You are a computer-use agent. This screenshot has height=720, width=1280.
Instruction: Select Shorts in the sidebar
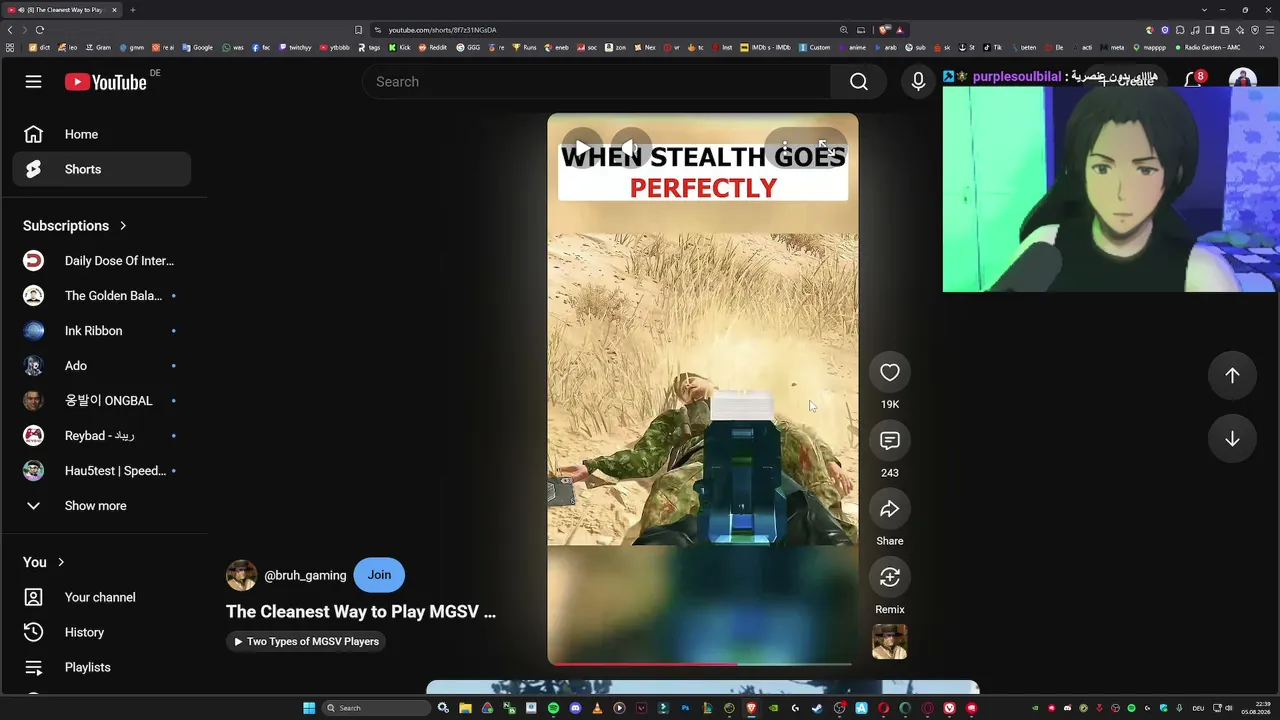102,169
